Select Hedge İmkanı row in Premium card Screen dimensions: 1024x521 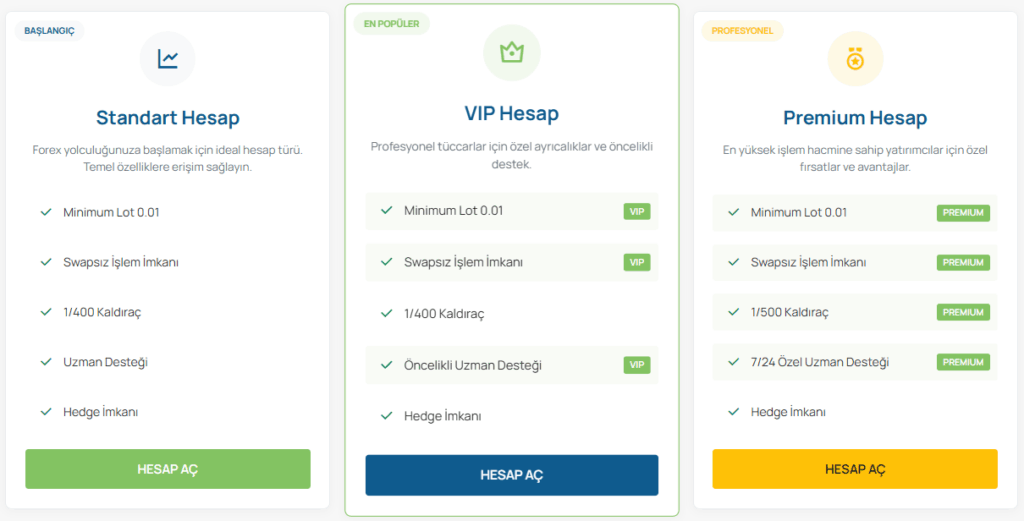855,412
